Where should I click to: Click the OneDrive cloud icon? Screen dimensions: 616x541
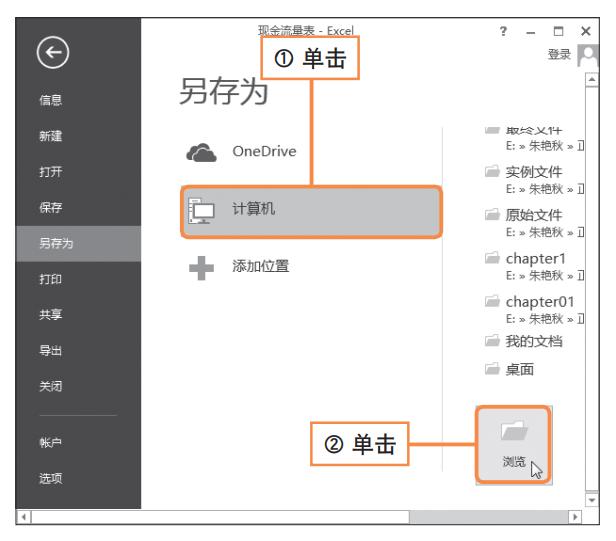tap(201, 152)
